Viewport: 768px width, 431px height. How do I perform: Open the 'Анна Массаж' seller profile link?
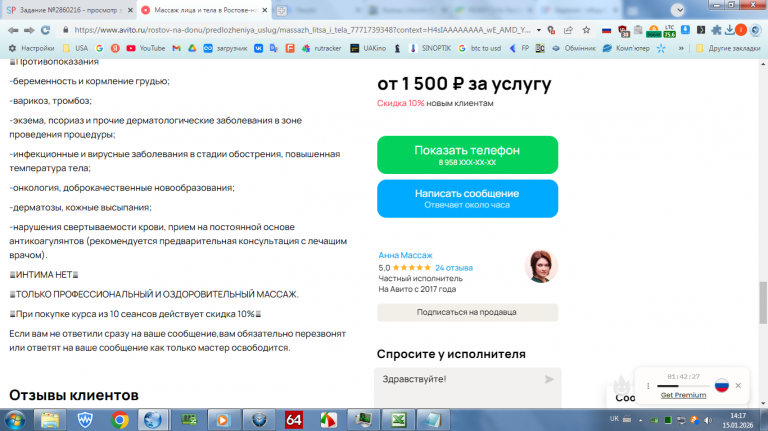tap(406, 255)
